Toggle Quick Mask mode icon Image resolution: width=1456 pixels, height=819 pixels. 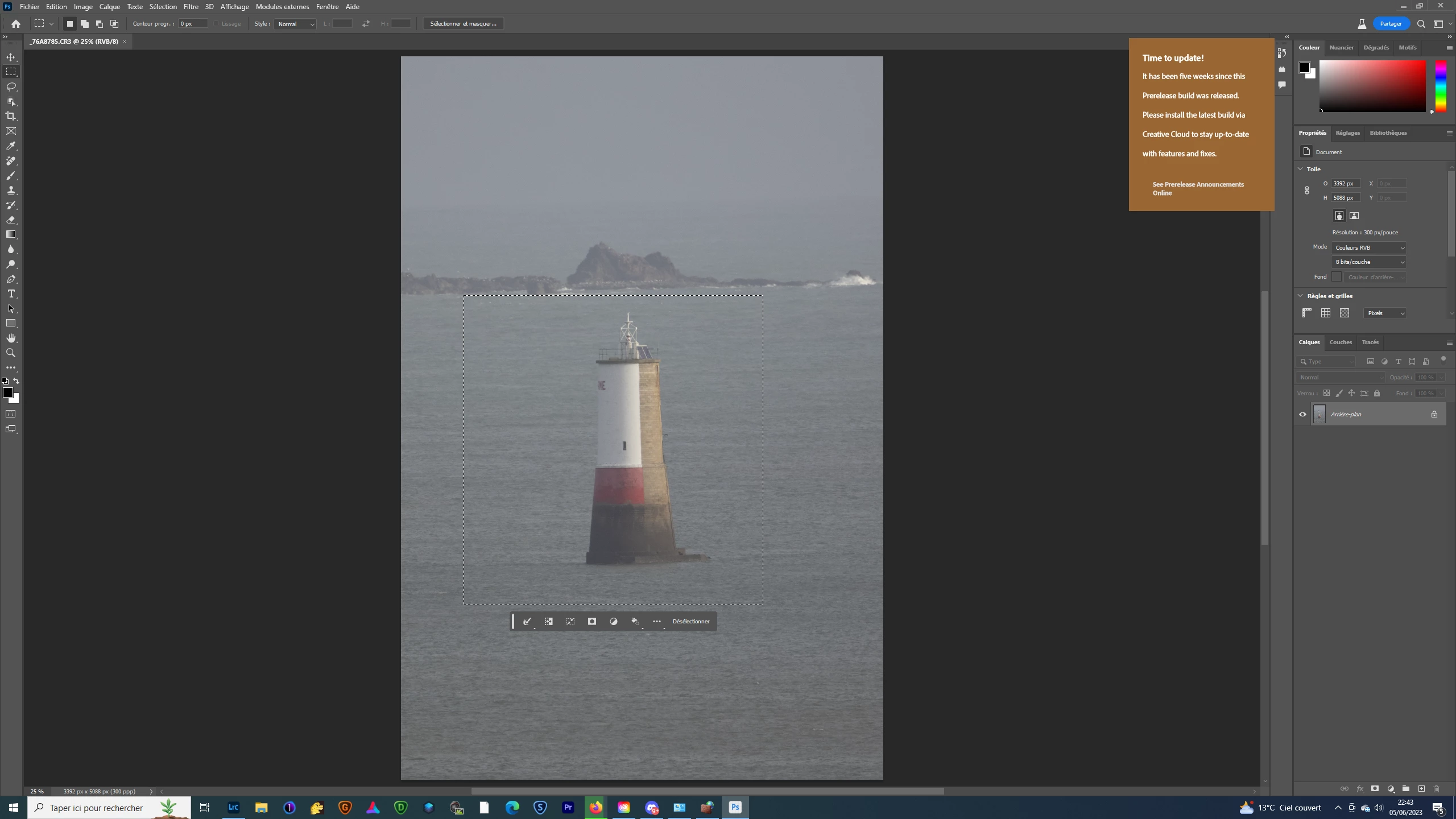tap(11, 414)
